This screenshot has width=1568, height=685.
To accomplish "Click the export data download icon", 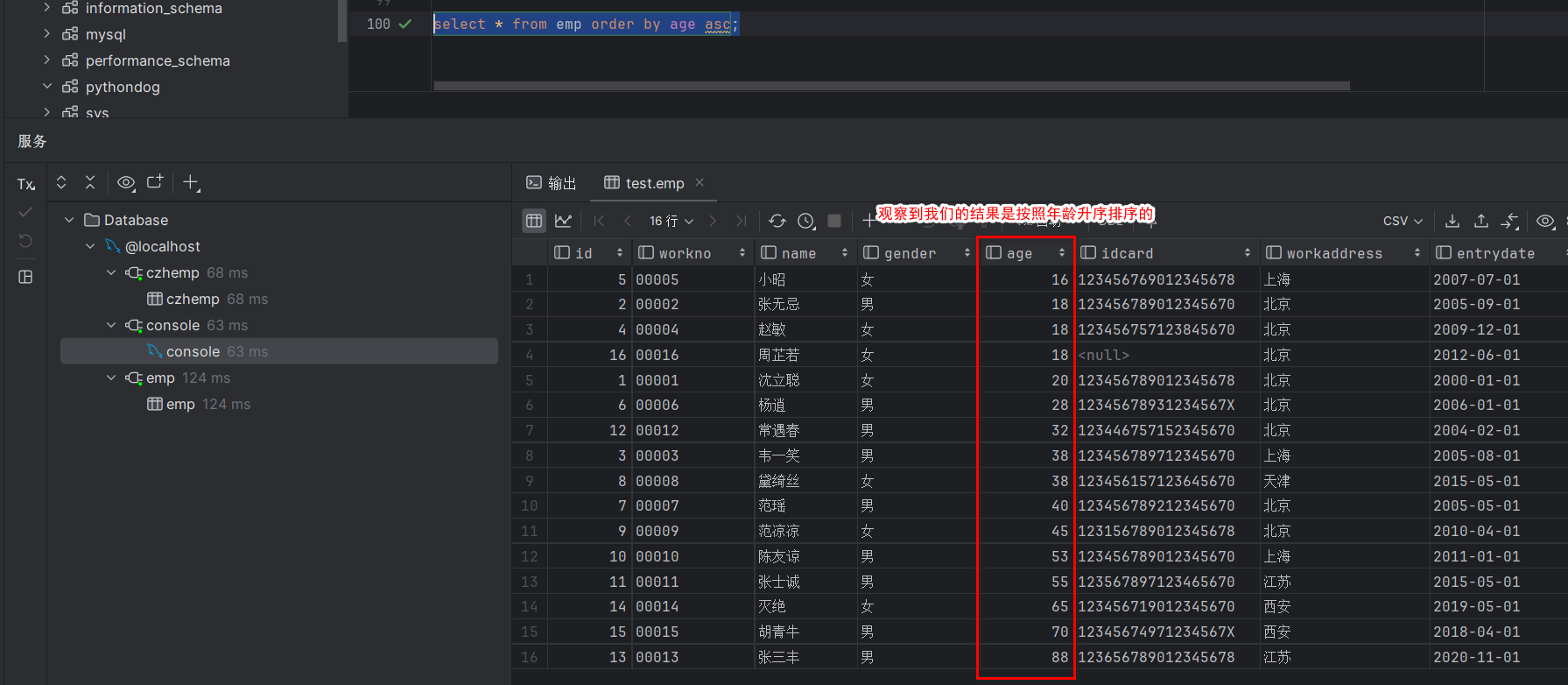I will [1452, 221].
